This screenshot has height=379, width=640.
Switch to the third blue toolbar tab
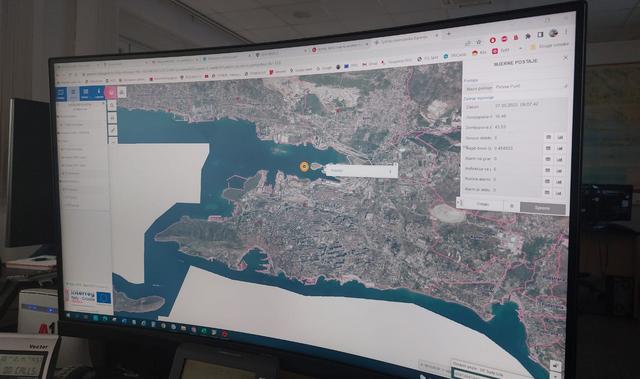coord(85,93)
